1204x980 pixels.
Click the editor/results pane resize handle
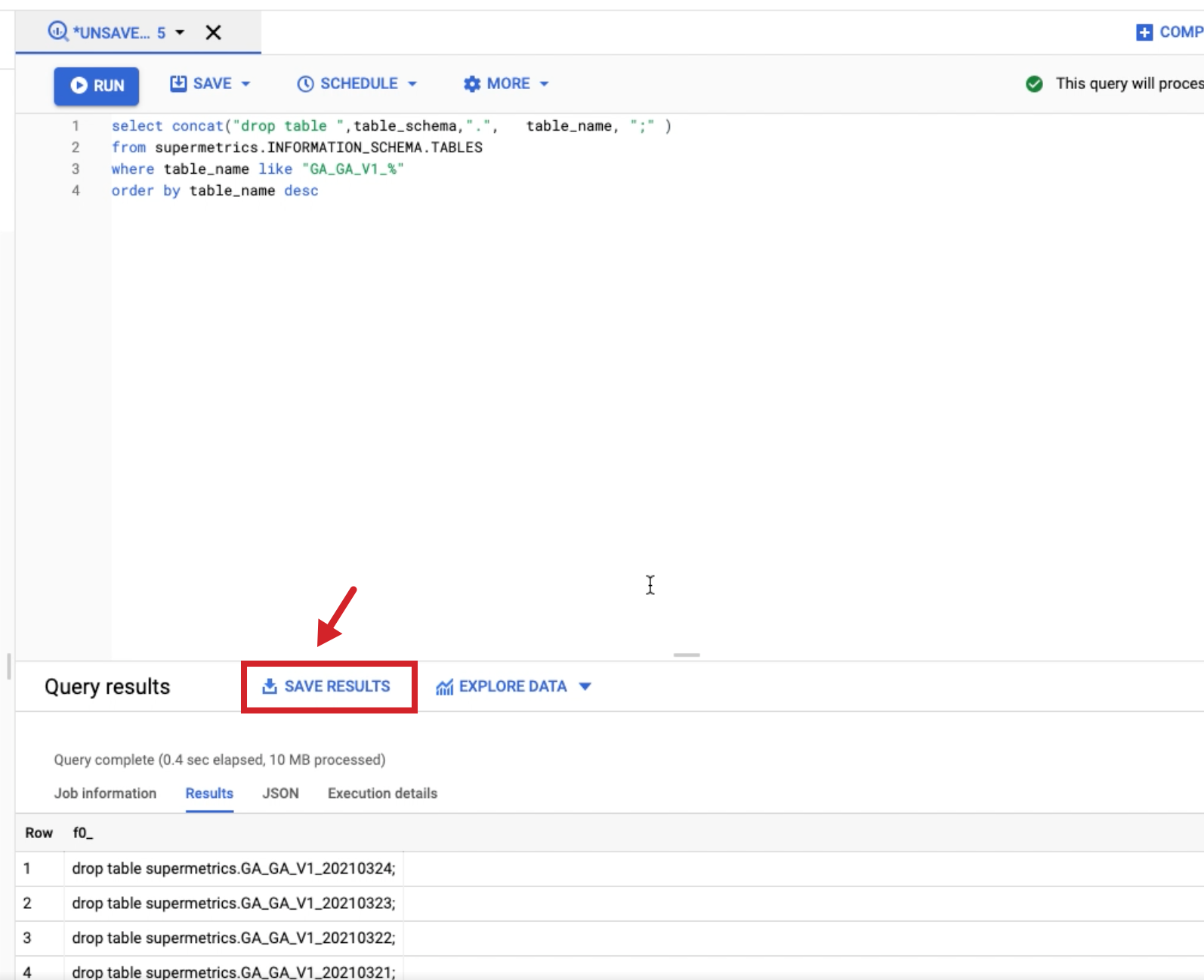687,655
